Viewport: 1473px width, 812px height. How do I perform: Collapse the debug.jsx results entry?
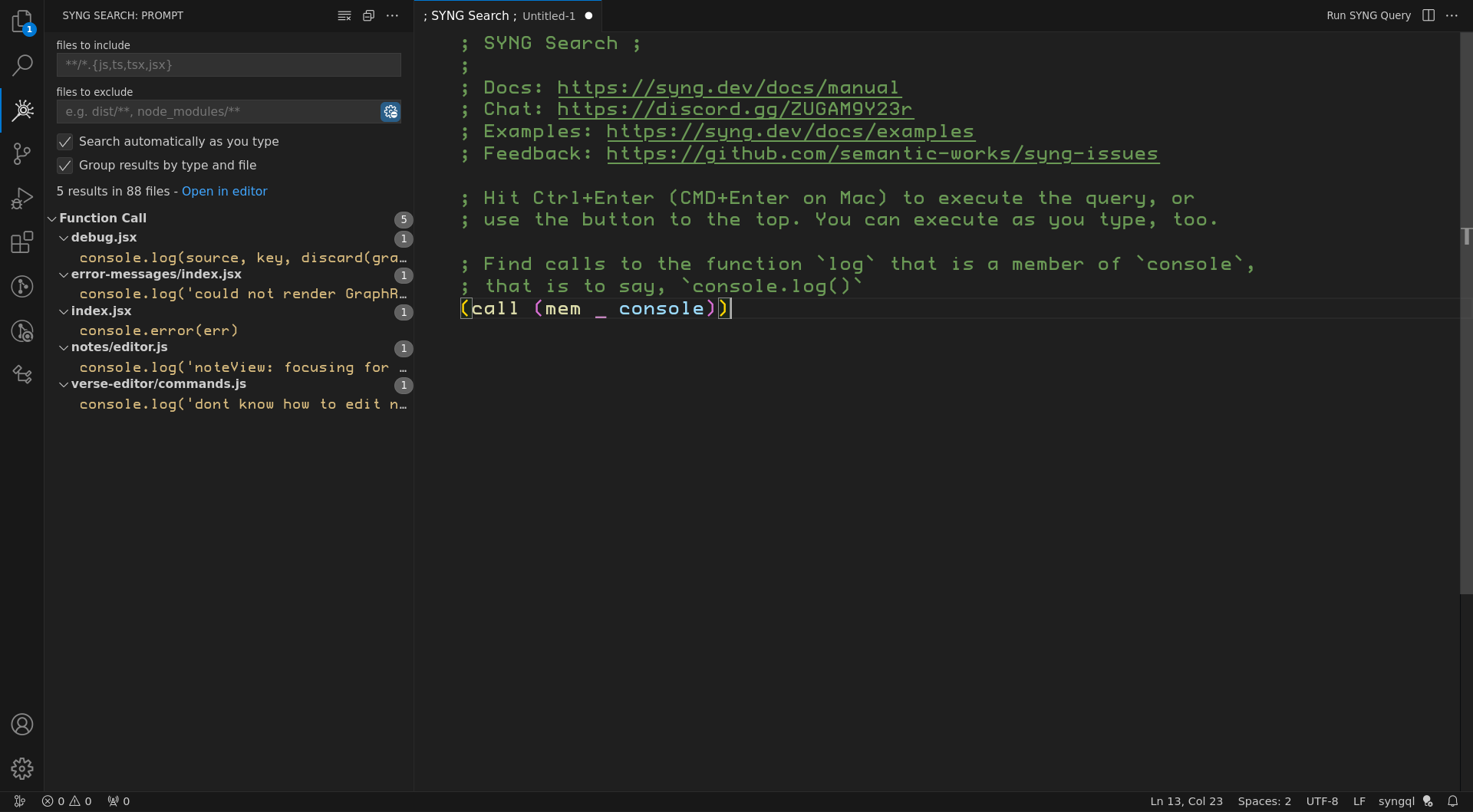click(64, 238)
